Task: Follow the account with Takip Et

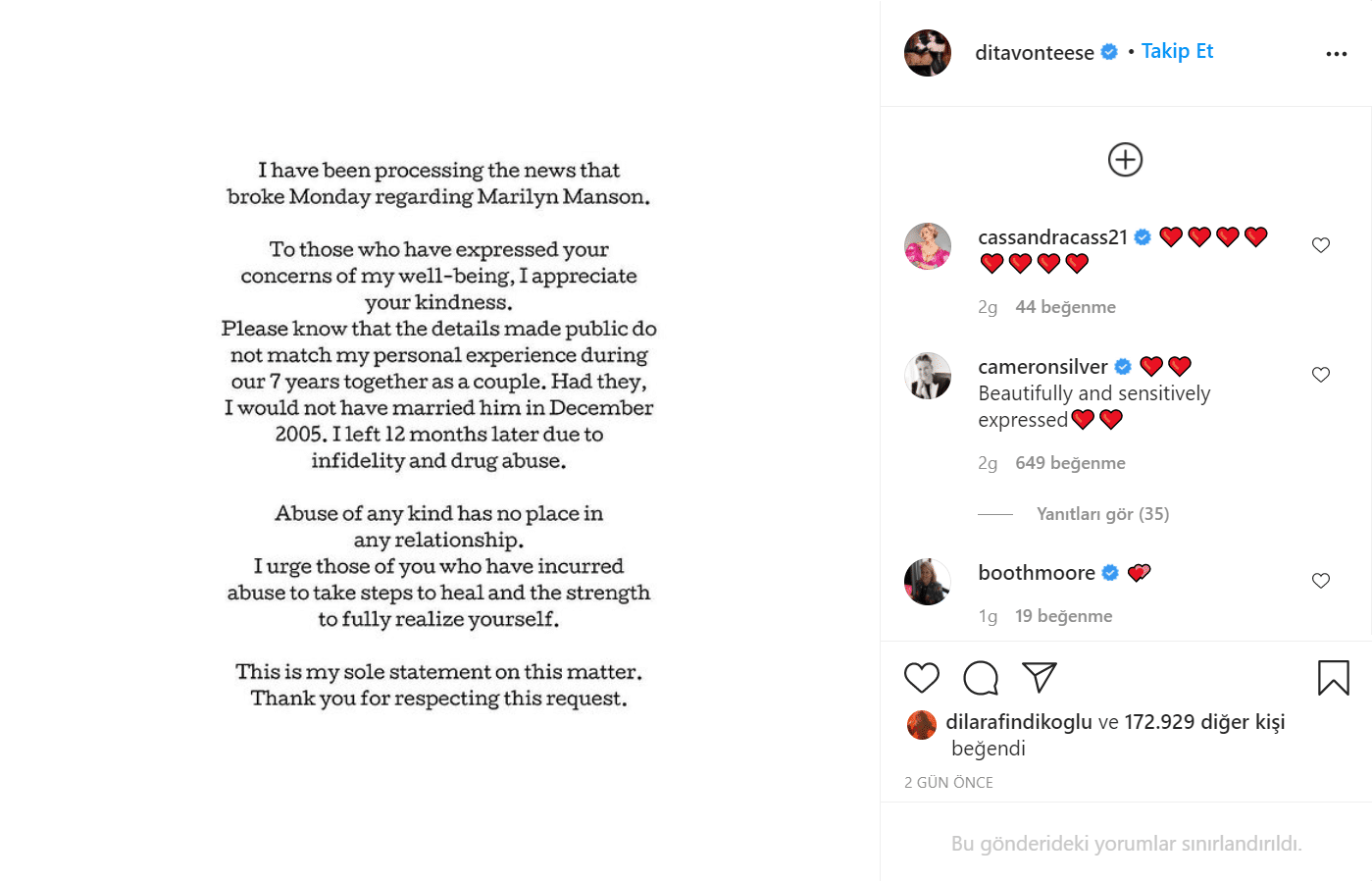Action: pos(1177,51)
